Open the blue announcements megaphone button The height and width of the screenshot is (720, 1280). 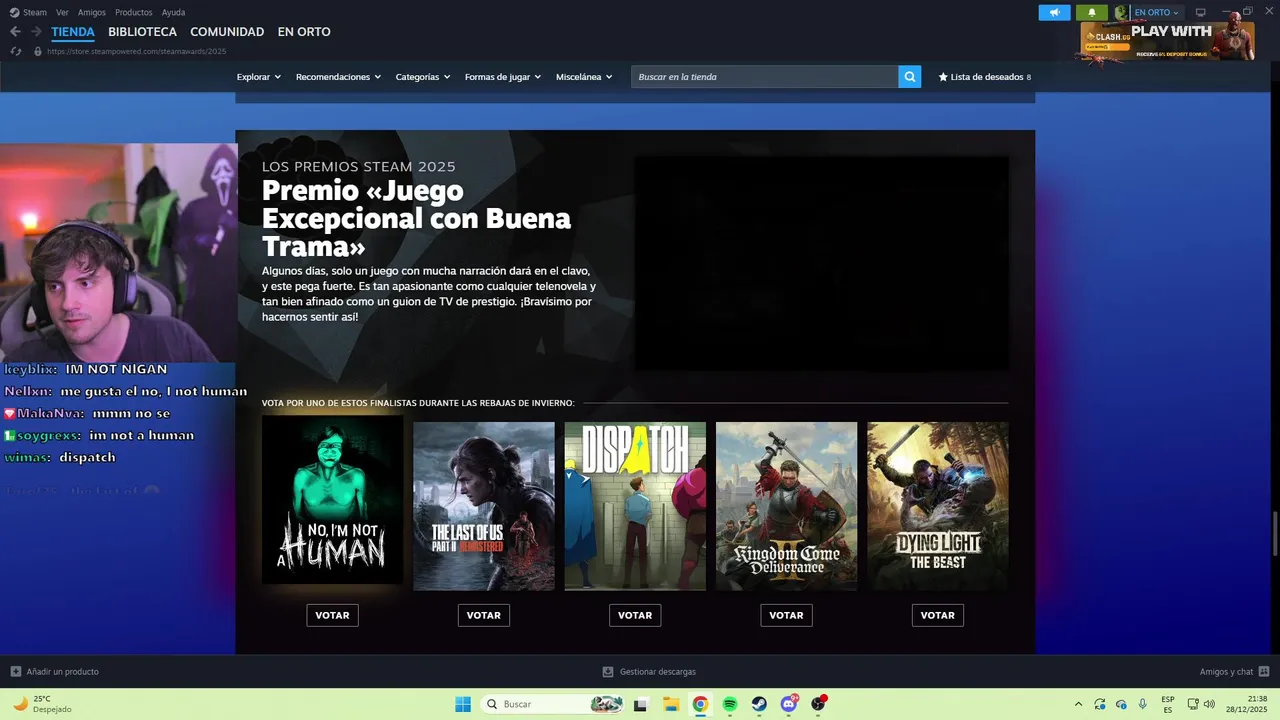(1054, 12)
